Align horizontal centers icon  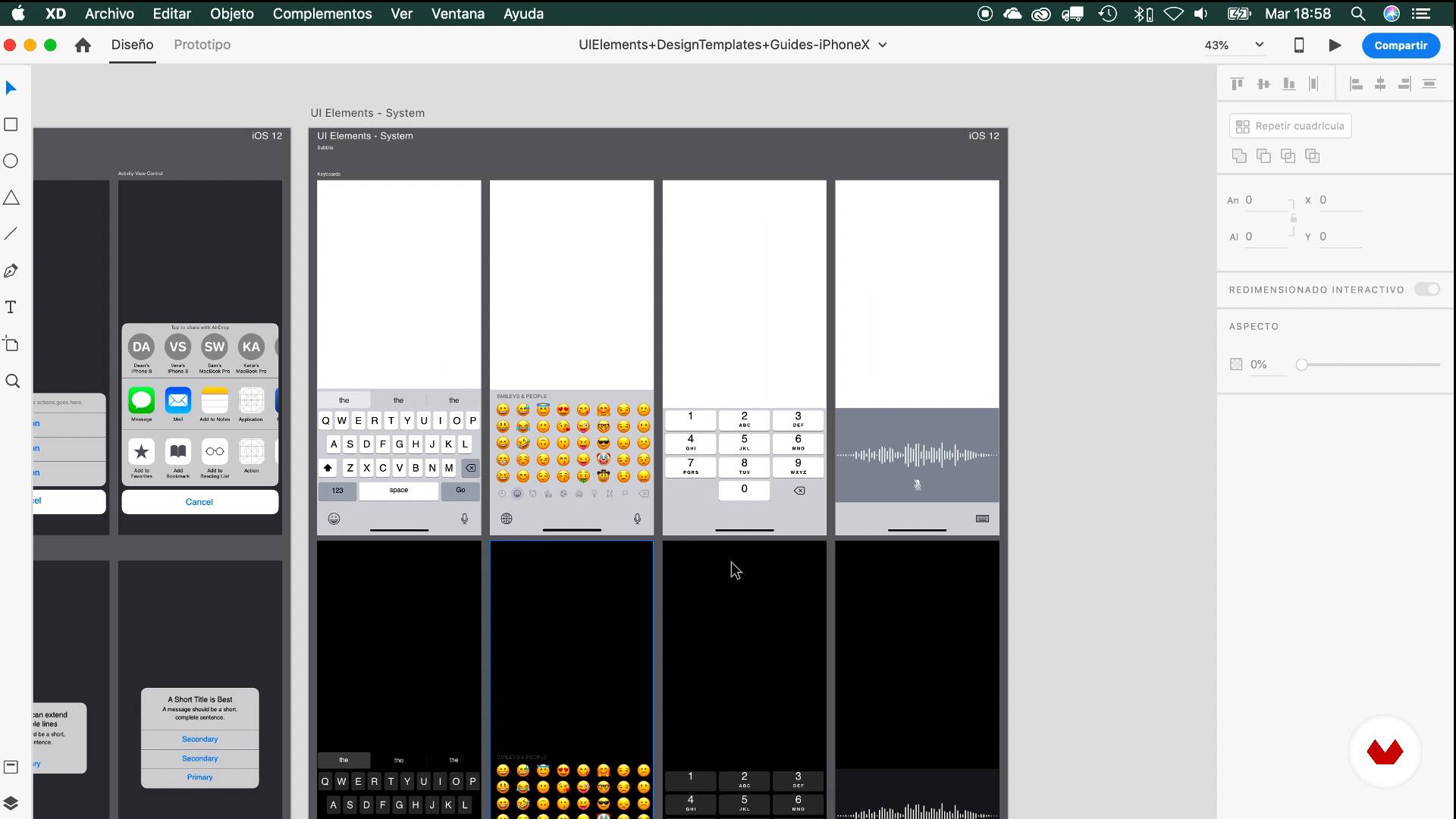(1380, 83)
